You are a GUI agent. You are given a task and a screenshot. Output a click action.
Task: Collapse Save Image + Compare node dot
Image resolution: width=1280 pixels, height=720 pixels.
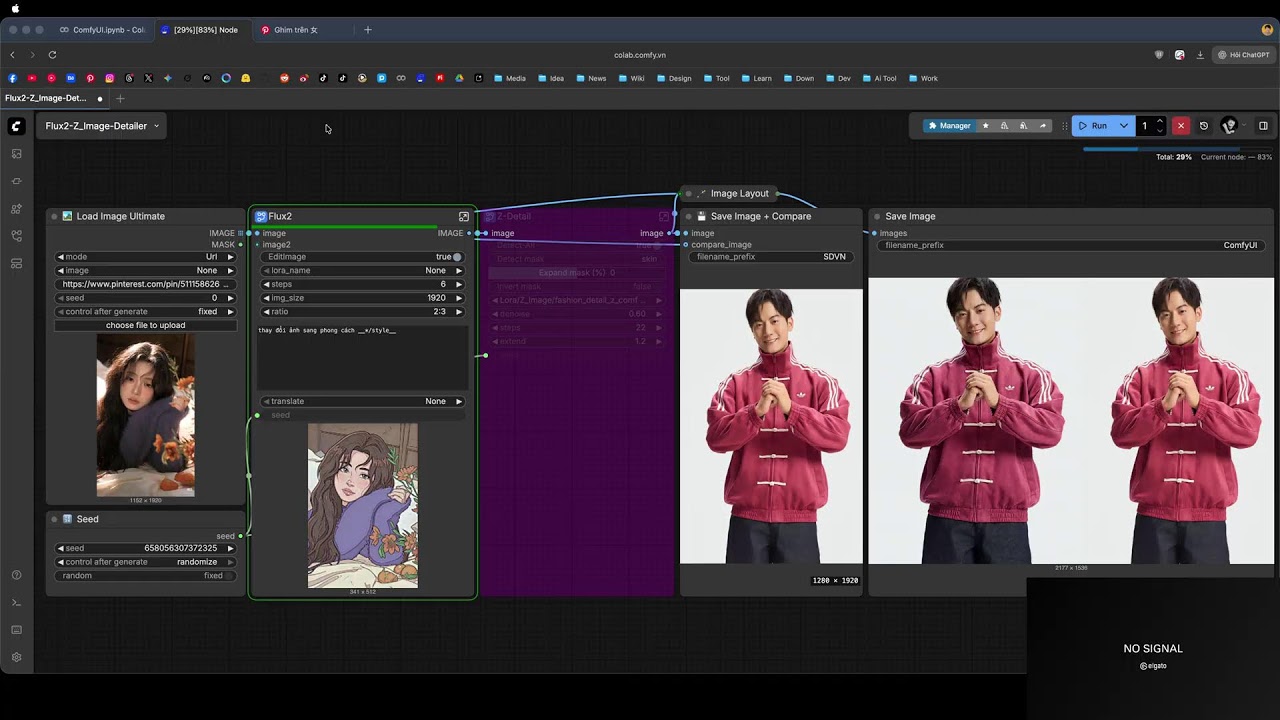click(x=689, y=216)
